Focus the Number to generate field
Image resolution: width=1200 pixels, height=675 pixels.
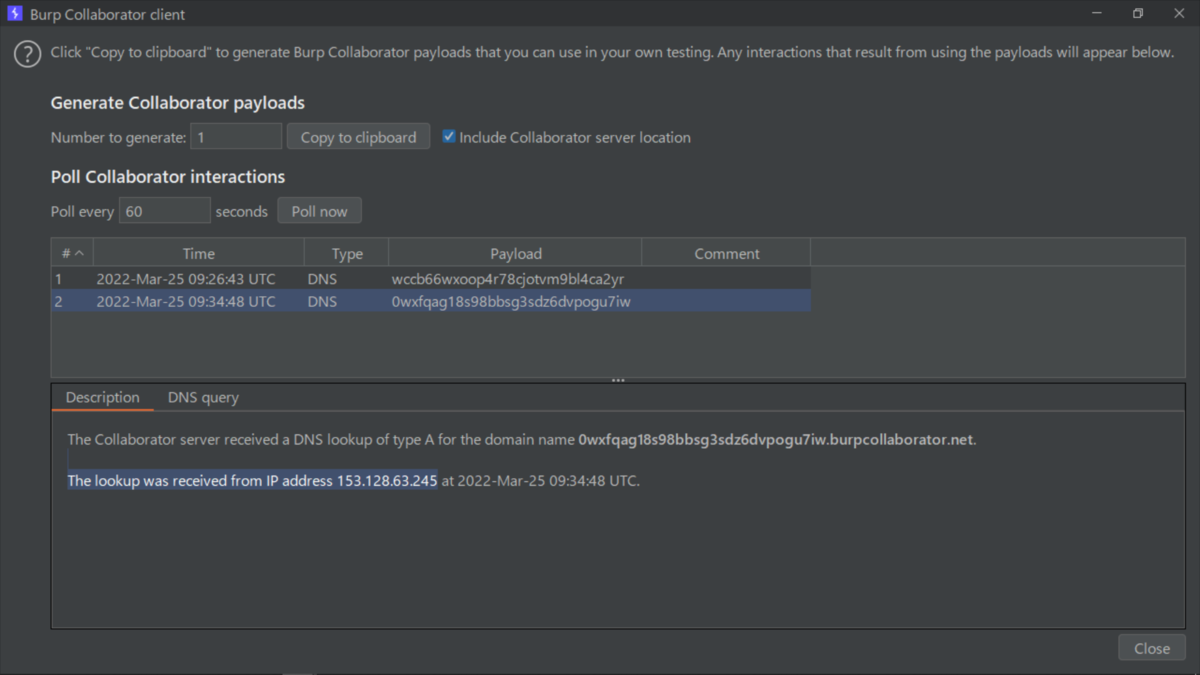tap(236, 137)
